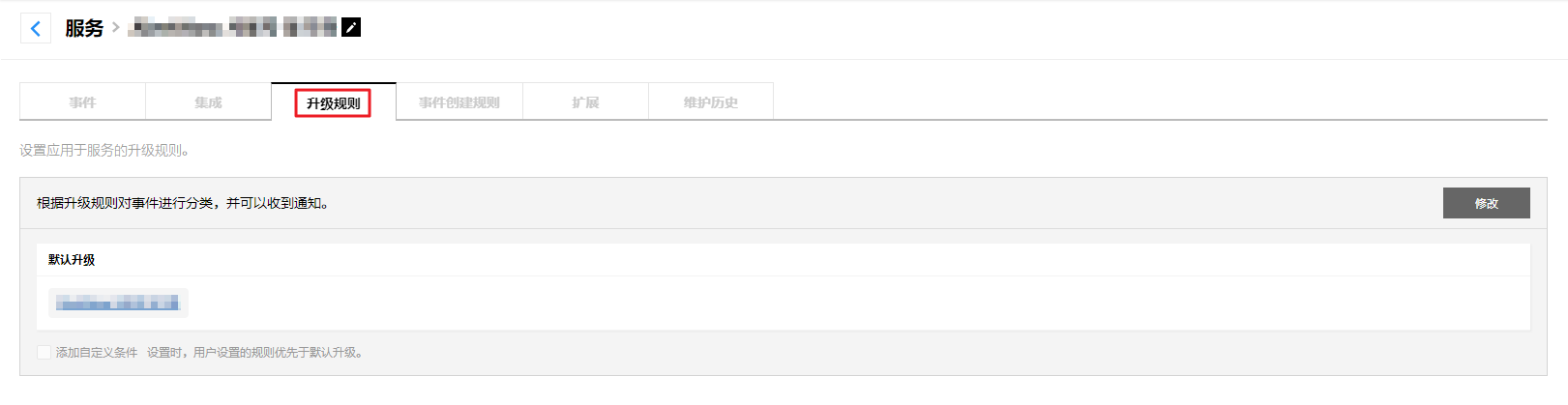Select the 升级规则 tab
1568x405 pixels.
point(333,102)
